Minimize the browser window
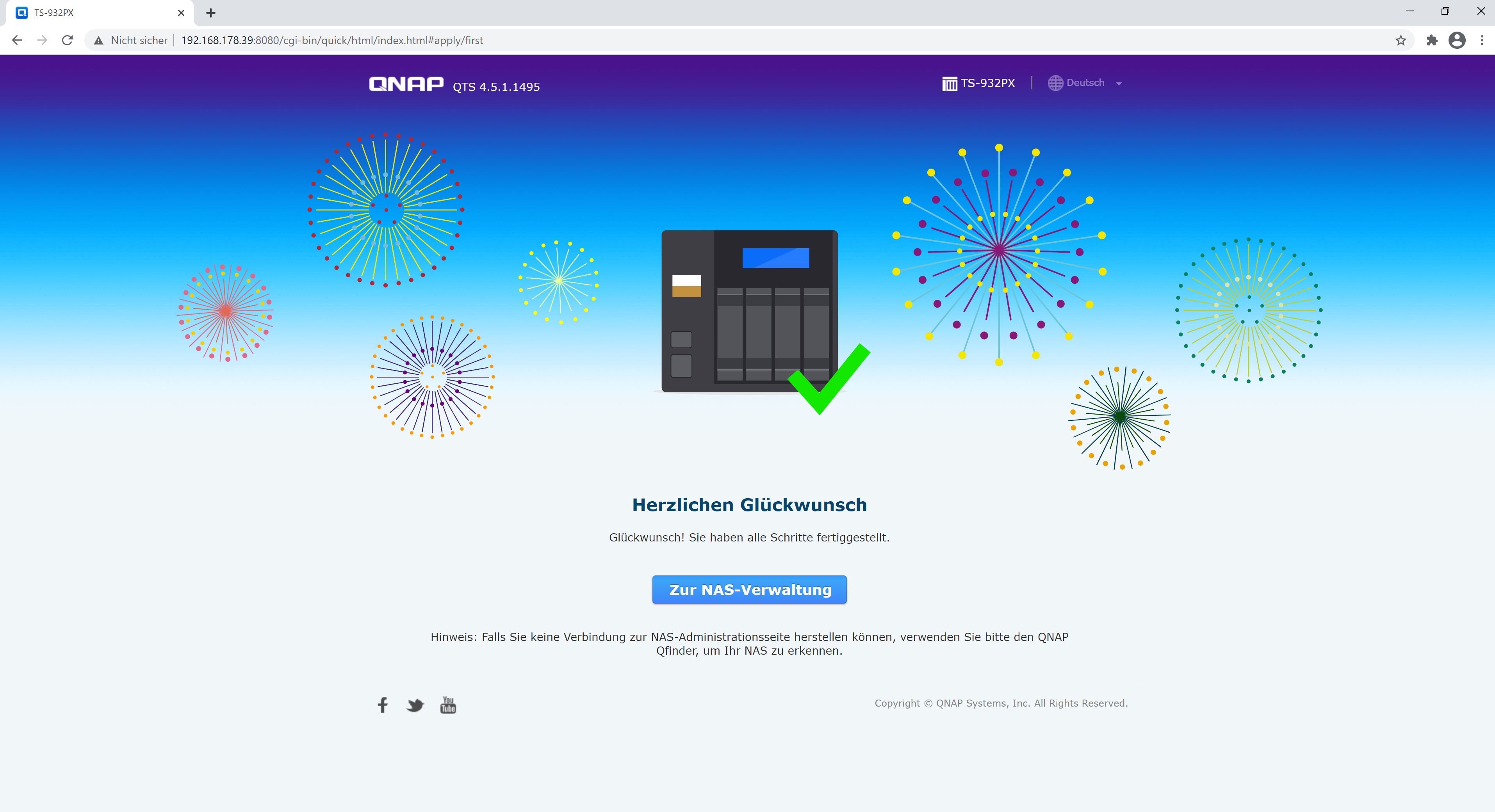Viewport: 1495px width, 812px height. (x=1409, y=11)
